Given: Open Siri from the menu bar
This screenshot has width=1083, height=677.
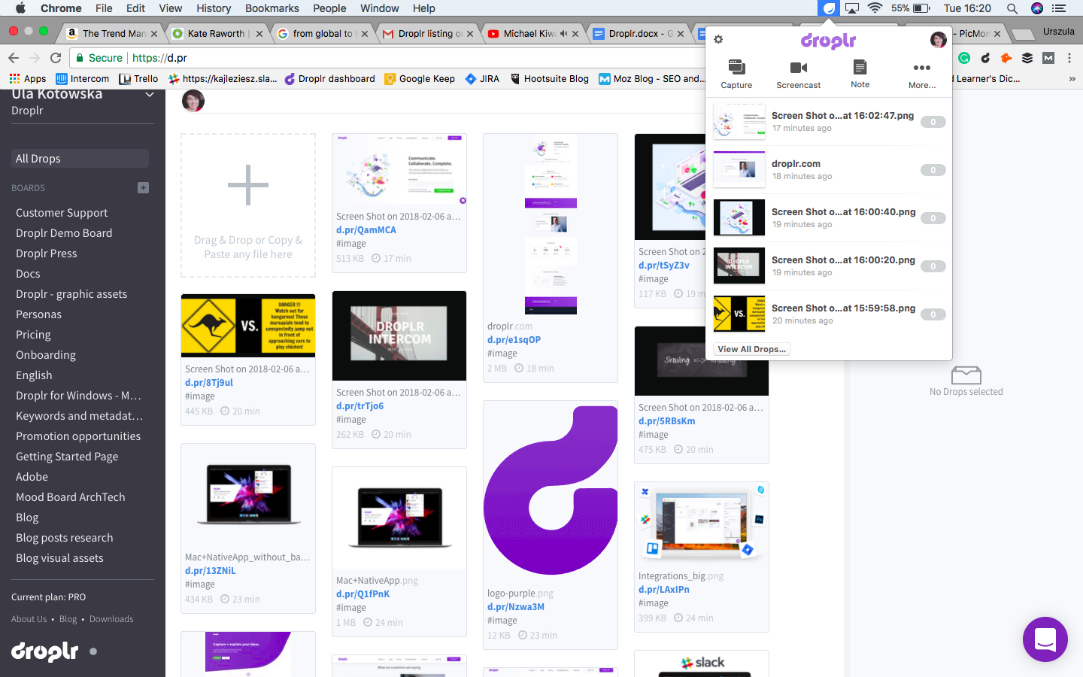Looking at the screenshot, I should [x=1037, y=8].
